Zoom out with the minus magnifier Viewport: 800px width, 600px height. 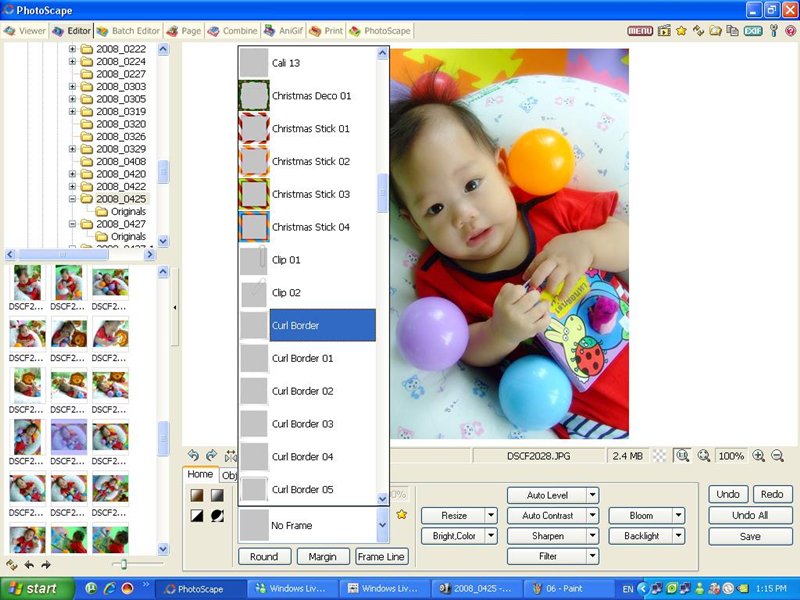tap(778, 456)
